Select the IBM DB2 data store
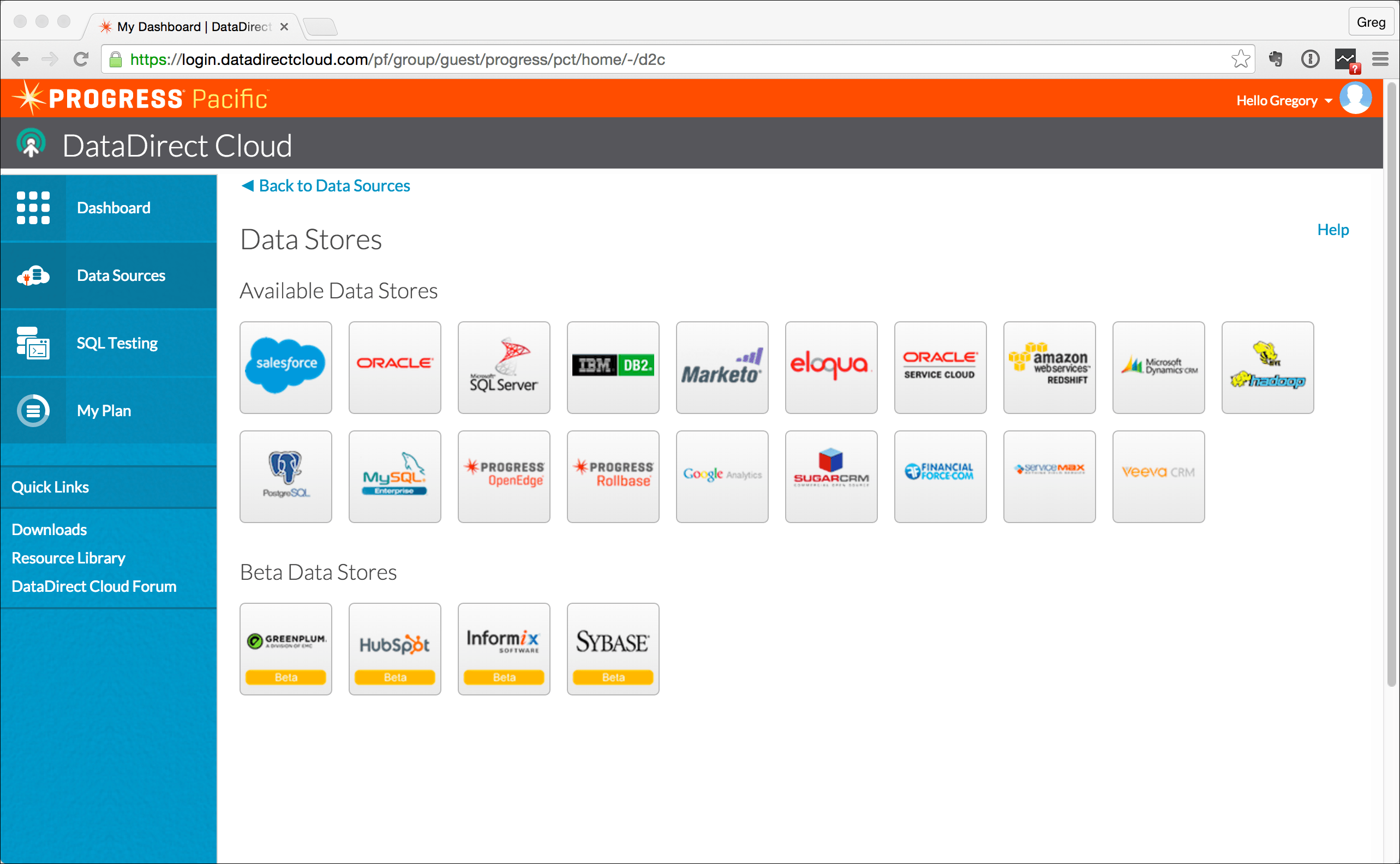 (x=613, y=368)
